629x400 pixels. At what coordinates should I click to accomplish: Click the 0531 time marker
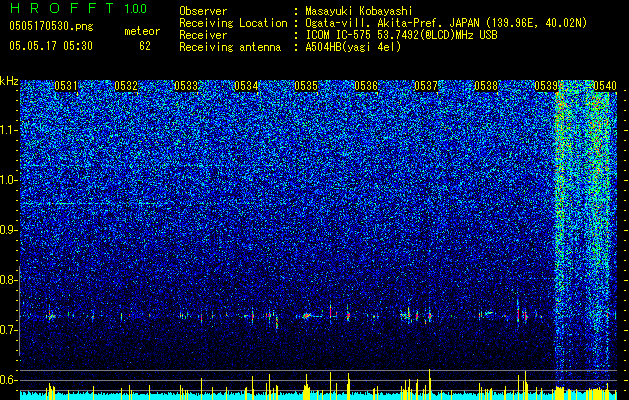pos(66,86)
